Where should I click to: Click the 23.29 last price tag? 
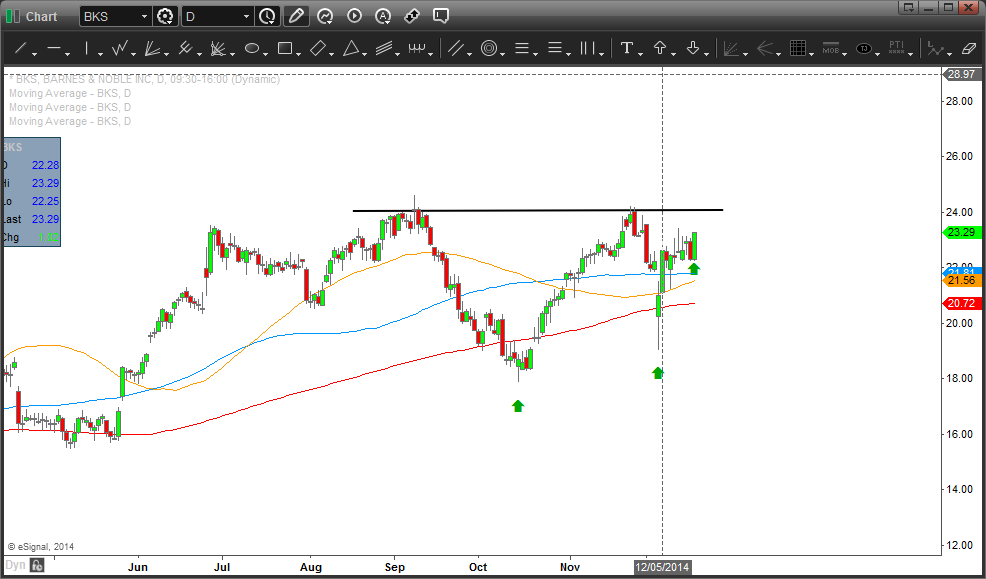coord(961,233)
